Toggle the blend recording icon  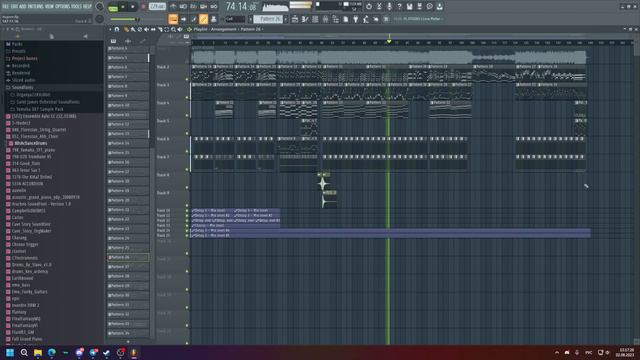click(203, 7)
